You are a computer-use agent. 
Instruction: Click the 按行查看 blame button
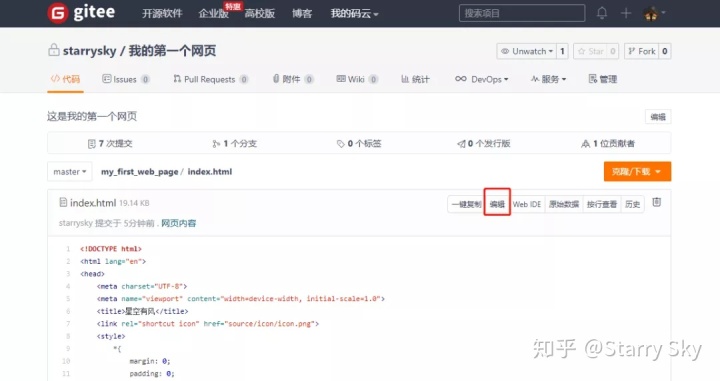point(602,204)
